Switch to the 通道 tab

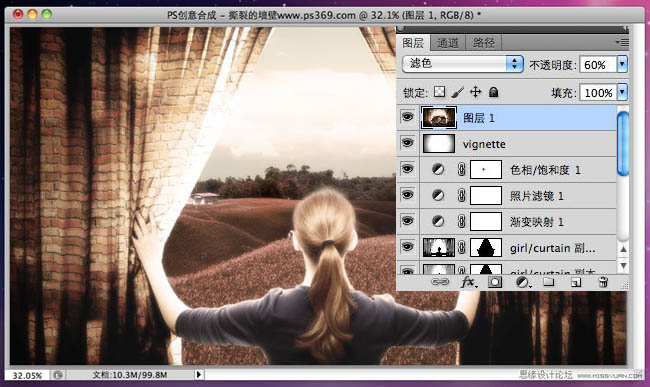click(x=448, y=43)
